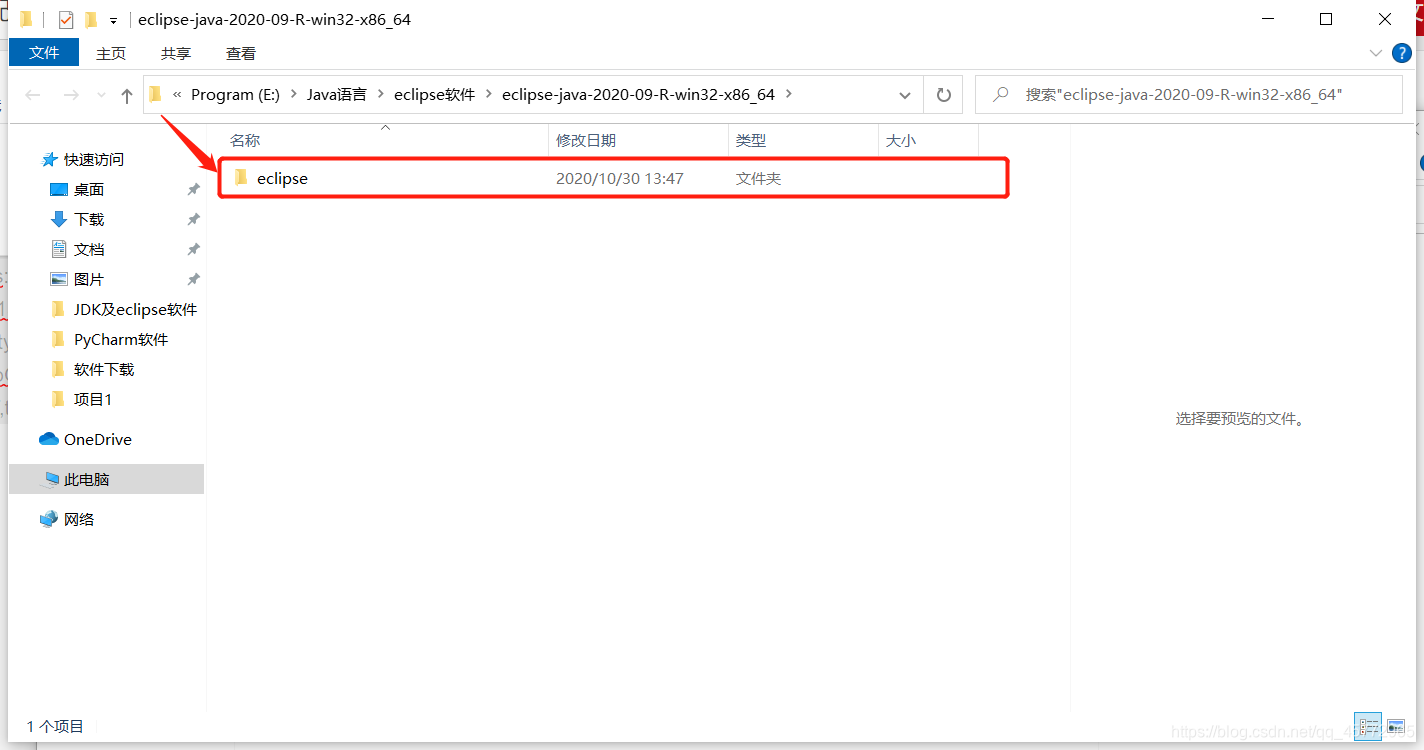1424x750 pixels.
Task: Click the pin icon next to 文档
Action: (193, 249)
